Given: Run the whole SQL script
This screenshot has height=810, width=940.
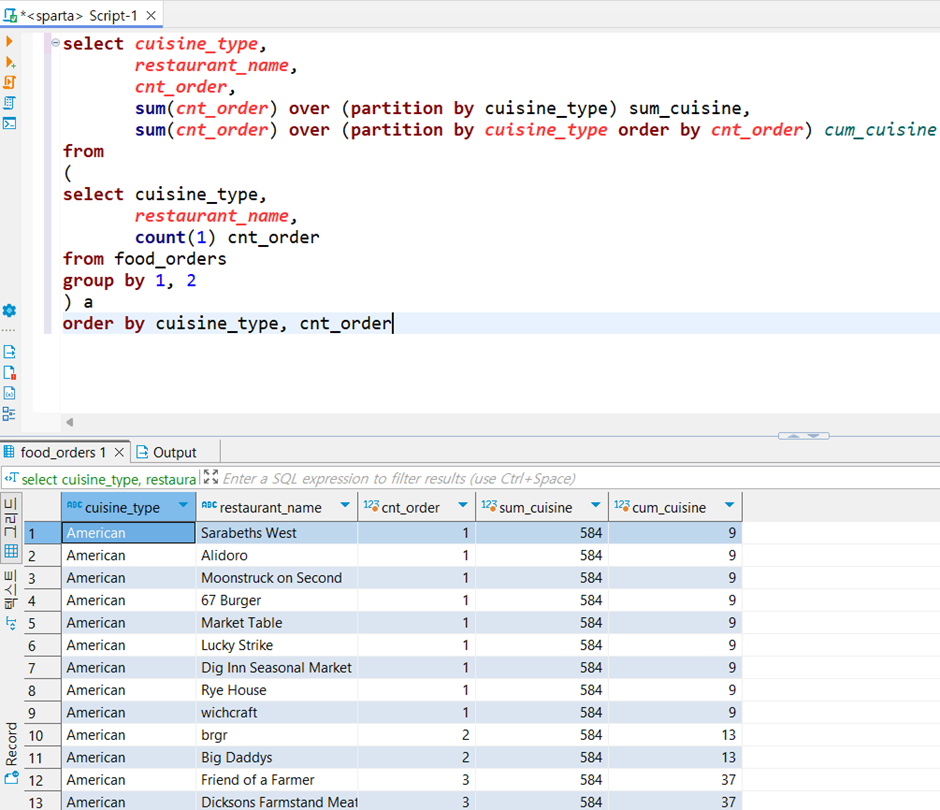Looking at the screenshot, I should point(9,82).
